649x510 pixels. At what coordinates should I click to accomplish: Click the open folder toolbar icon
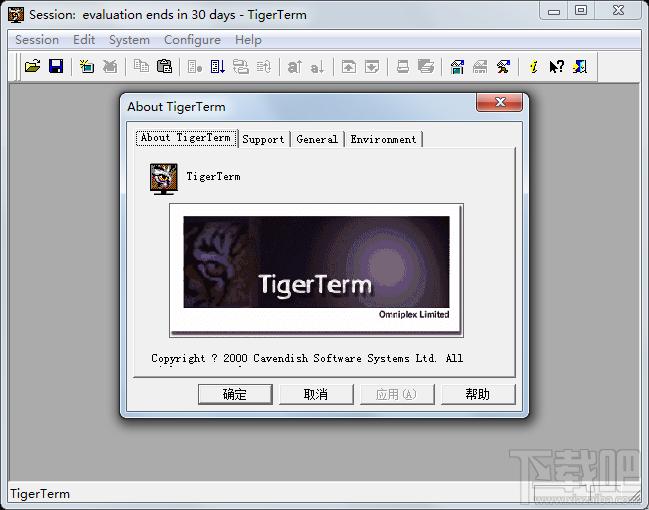pos(32,66)
